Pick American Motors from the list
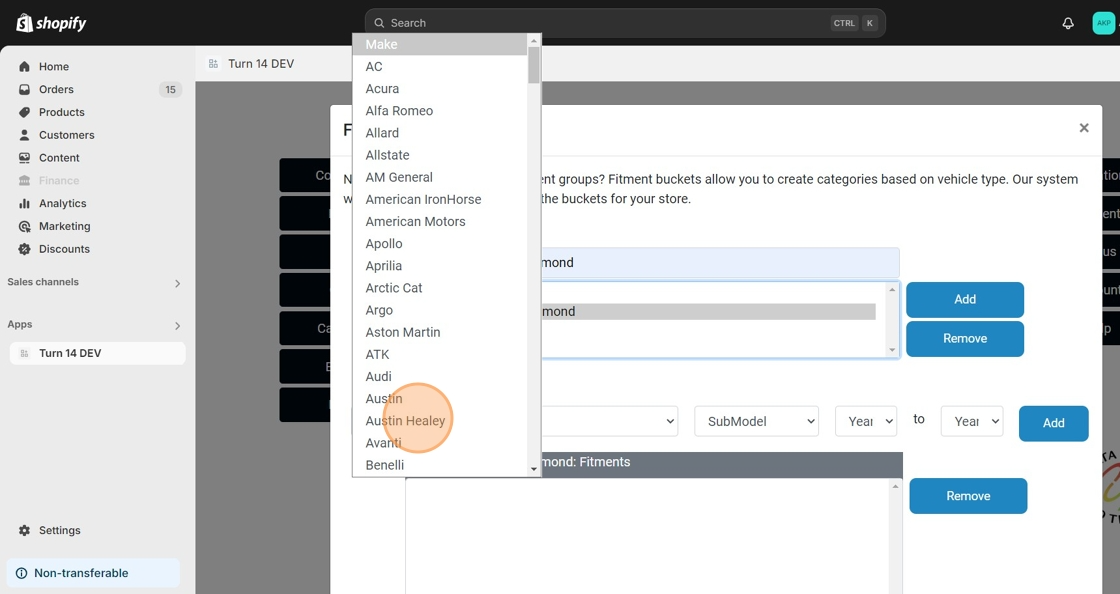1120x594 pixels. pyautogui.click(x=439, y=221)
